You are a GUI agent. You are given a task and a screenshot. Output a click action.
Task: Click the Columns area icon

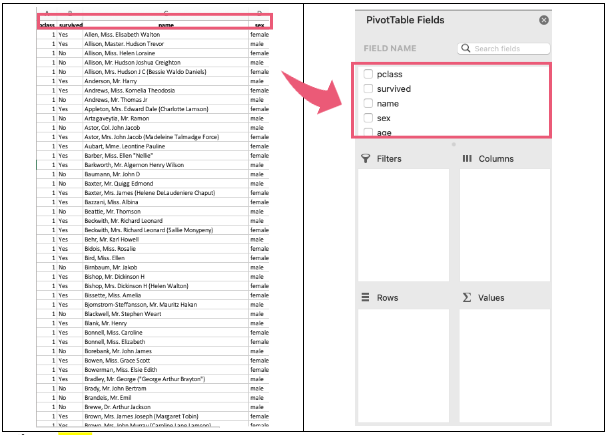467,159
